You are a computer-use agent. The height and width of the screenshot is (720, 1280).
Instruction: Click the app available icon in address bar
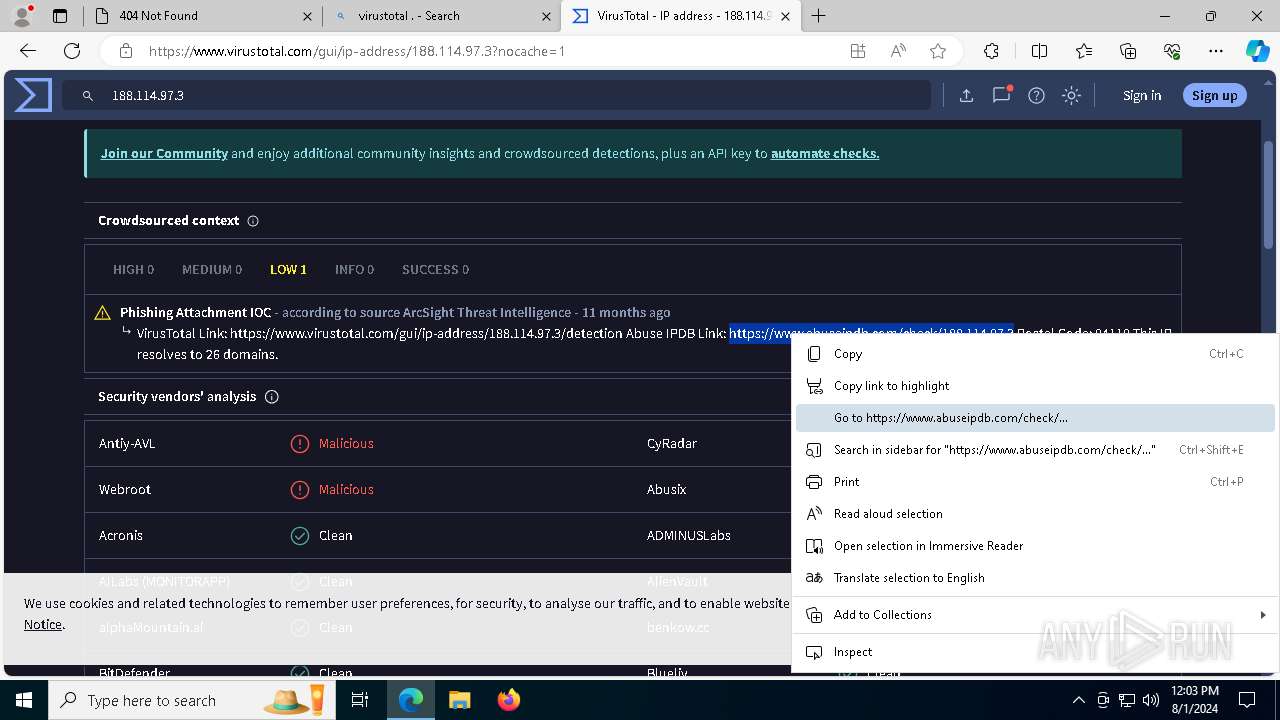pos(858,51)
